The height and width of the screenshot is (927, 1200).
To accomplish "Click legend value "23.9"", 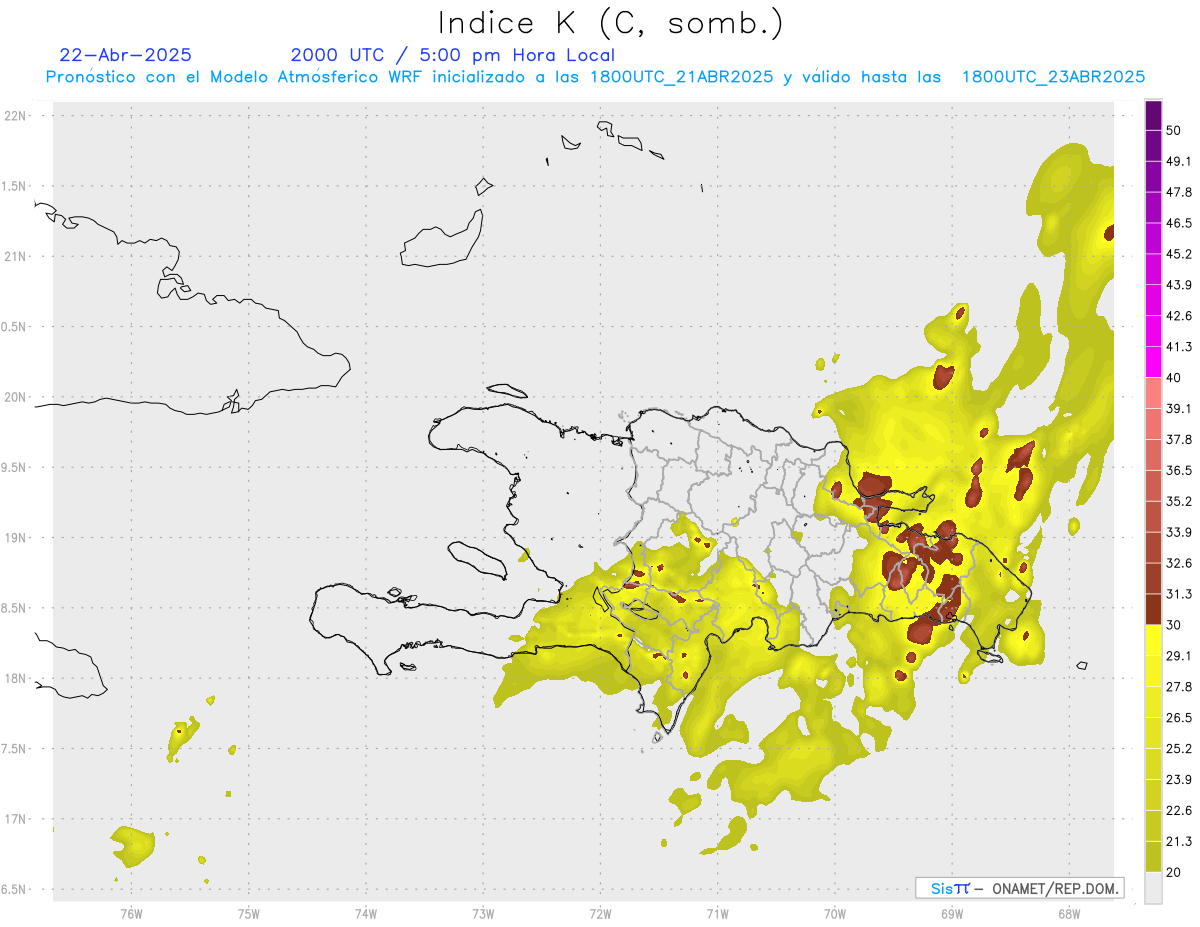I will (x=1179, y=779).
